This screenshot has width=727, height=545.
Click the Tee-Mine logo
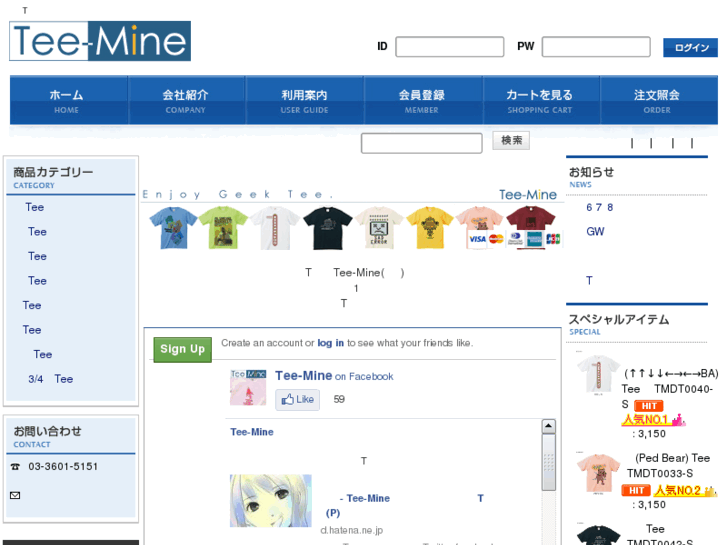[100, 41]
